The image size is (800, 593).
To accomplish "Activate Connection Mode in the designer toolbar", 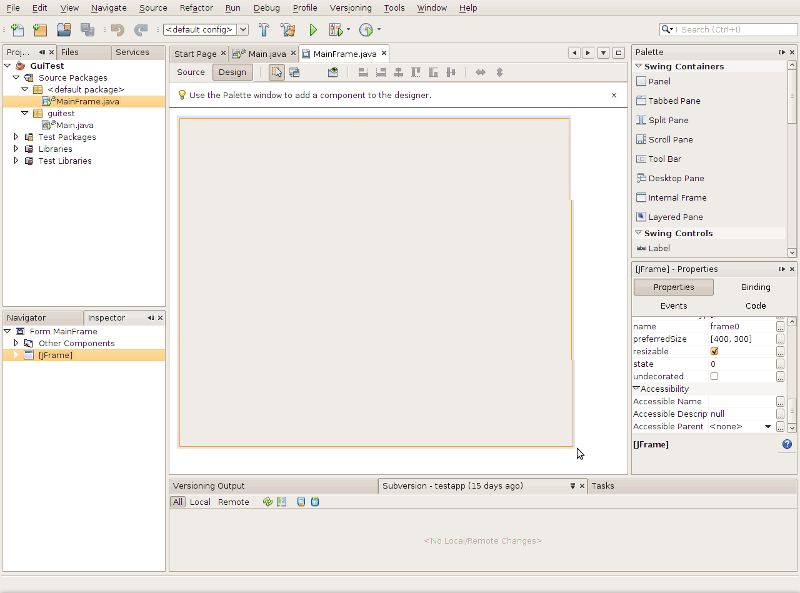I will (294, 72).
